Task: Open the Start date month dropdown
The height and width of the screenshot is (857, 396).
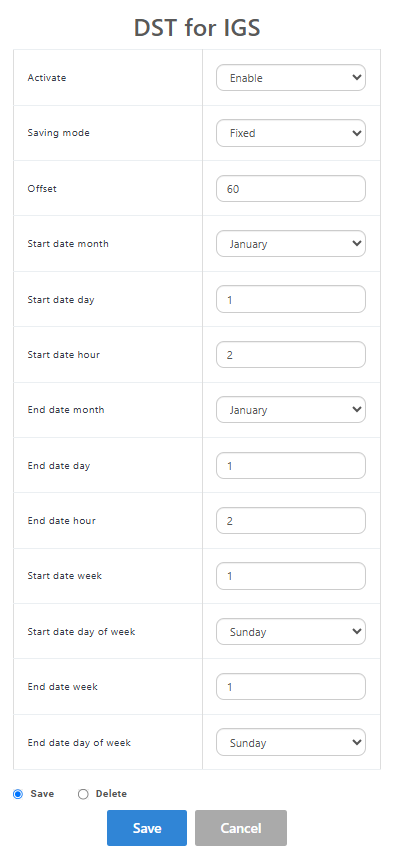Action: [291, 244]
